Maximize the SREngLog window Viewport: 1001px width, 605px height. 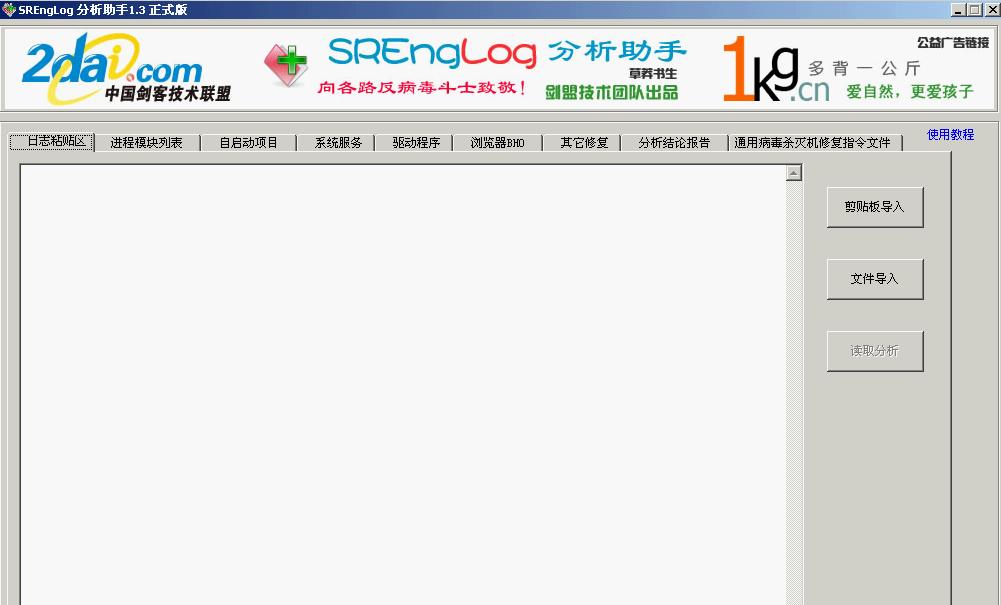click(974, 10)
